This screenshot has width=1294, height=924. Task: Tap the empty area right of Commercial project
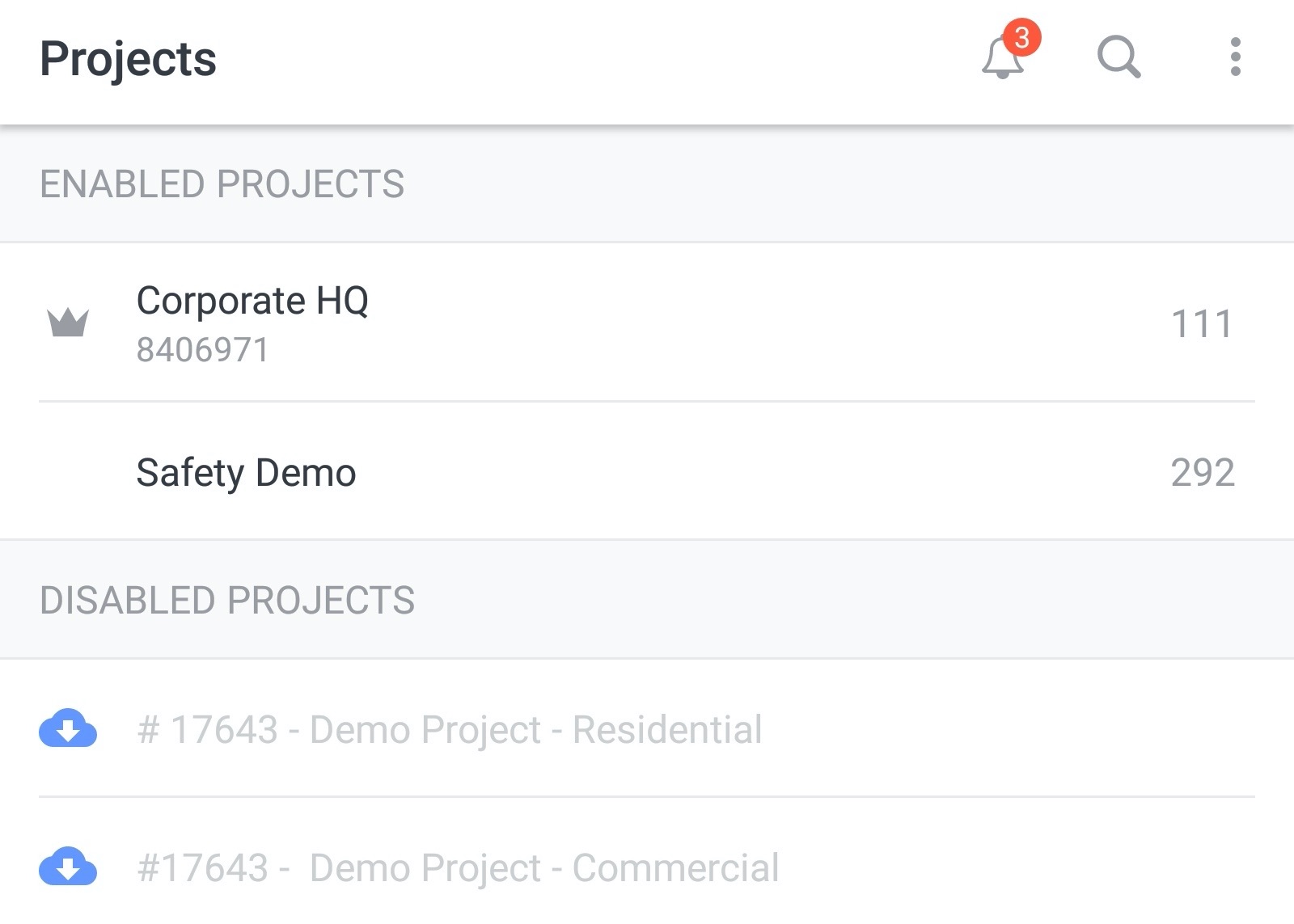point(1019,867)
